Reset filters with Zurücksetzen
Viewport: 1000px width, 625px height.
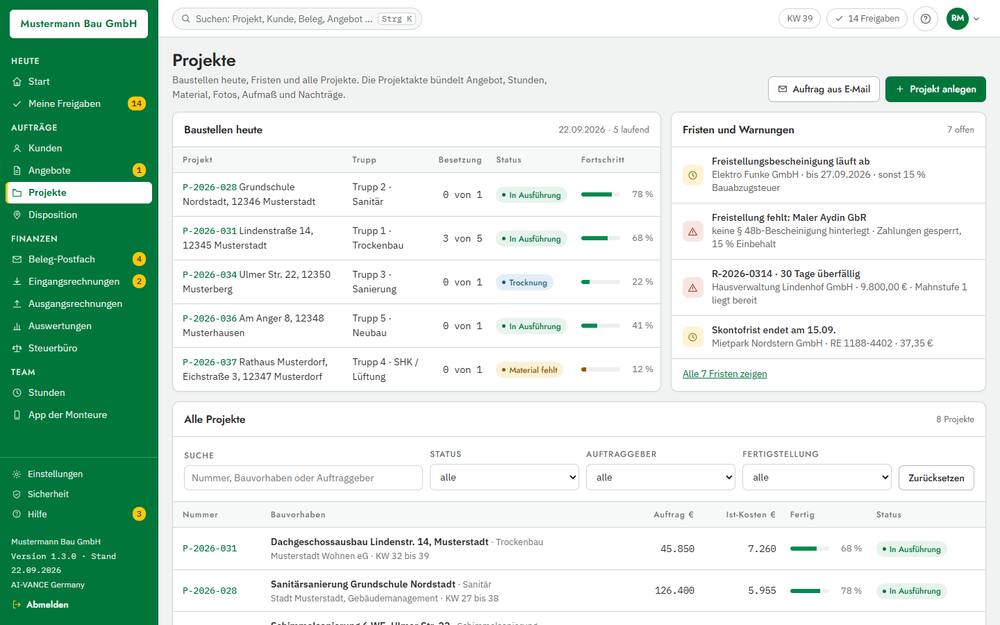pos(936,478)
